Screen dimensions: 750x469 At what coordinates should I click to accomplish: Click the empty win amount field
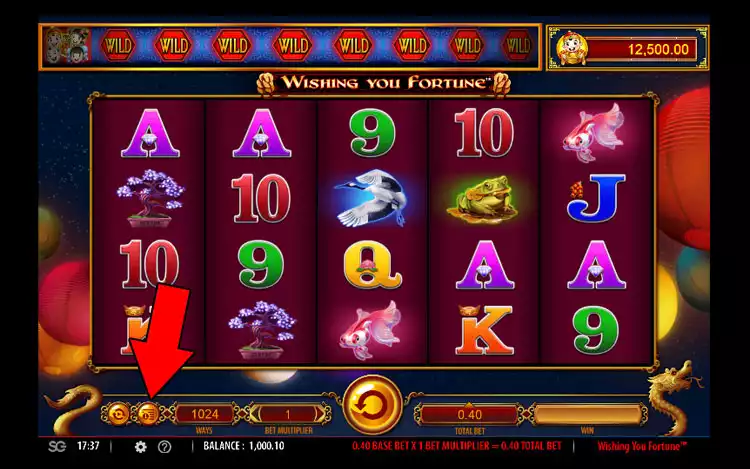click(587, 414)
